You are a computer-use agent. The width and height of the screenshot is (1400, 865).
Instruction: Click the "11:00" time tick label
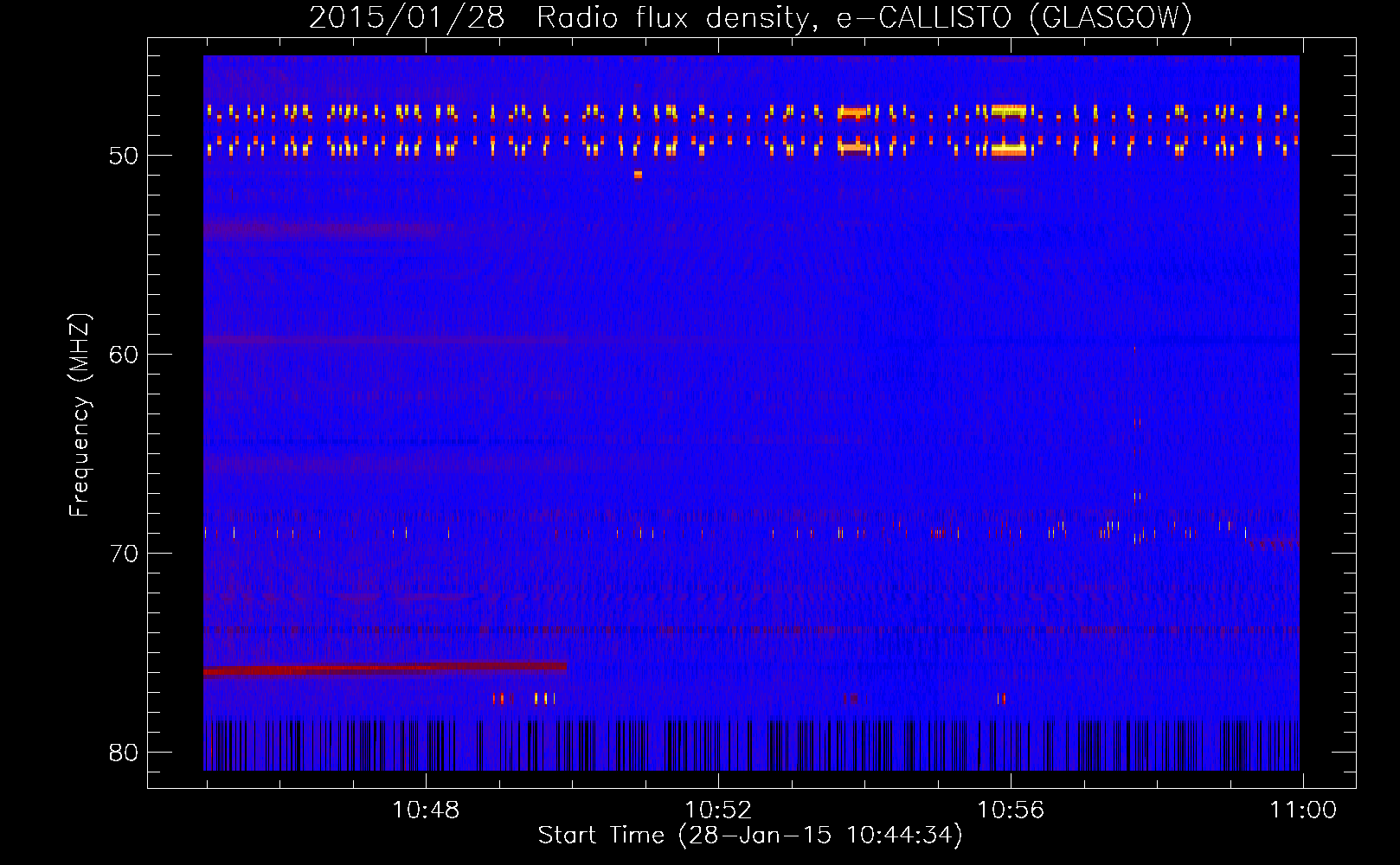click(1303, 811)
